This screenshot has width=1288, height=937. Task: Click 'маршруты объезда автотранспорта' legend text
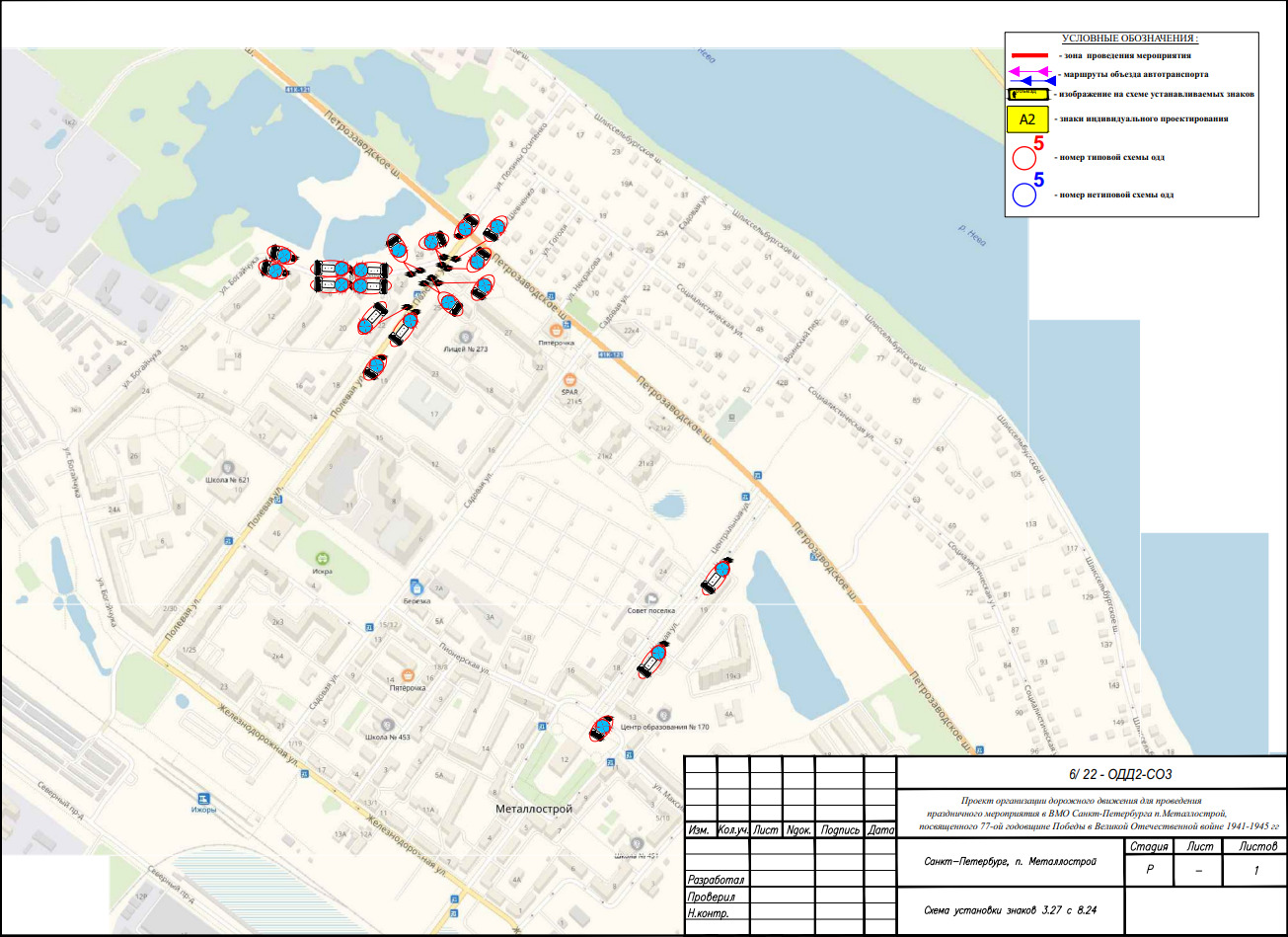tap(1135, 75)
